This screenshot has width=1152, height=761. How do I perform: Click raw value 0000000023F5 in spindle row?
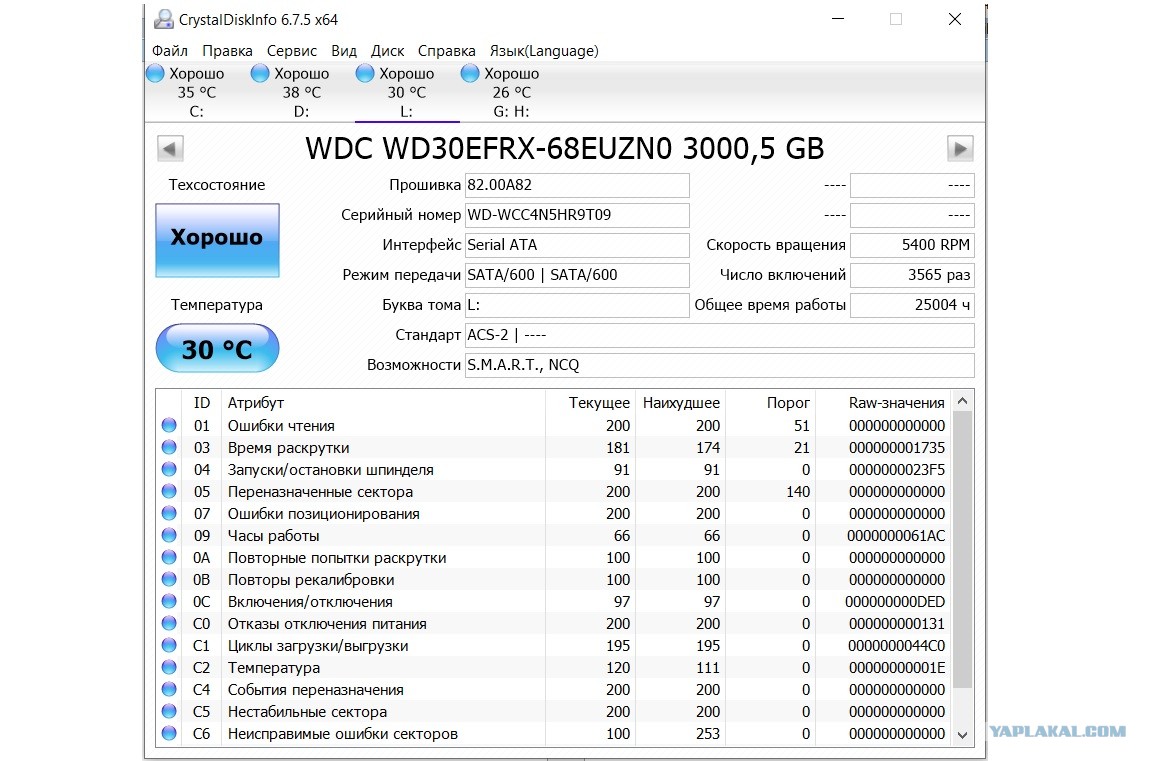[897, 469]
